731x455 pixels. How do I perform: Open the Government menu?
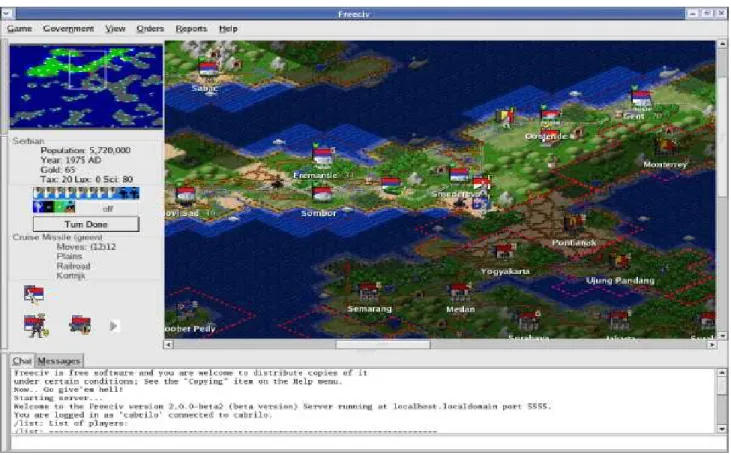(x=69, y=29)
